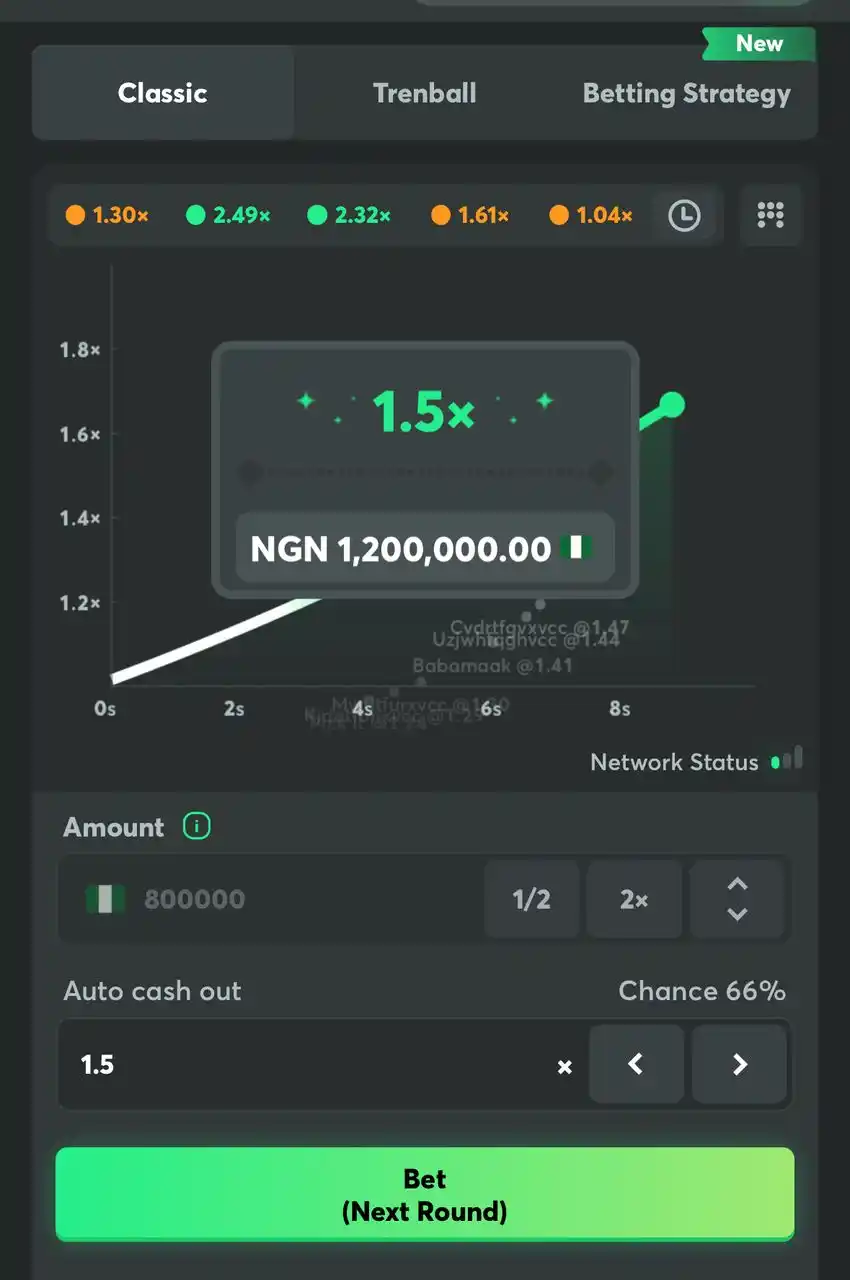
Task: Select the 1.30× round result
Action: pos(107,215)
